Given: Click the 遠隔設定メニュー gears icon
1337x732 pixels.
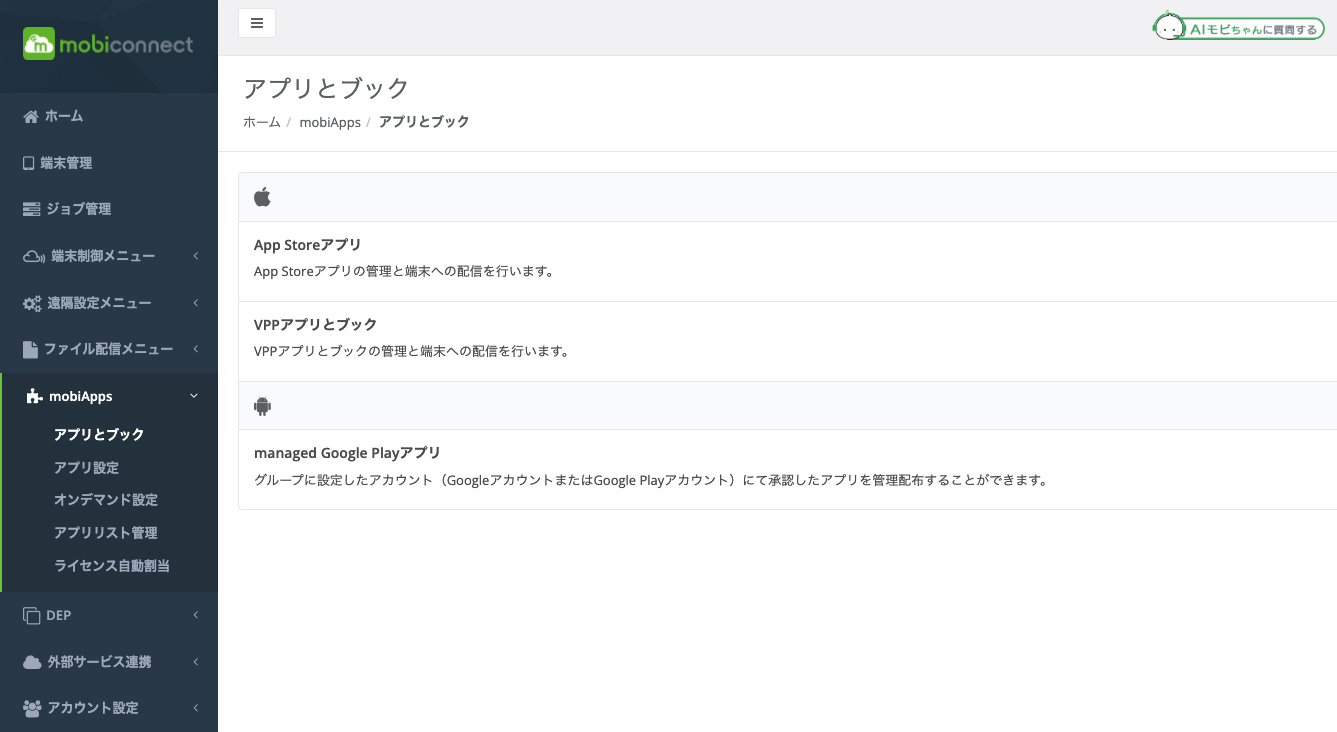Looking at the screenshot, I should (x=31, y=302).
